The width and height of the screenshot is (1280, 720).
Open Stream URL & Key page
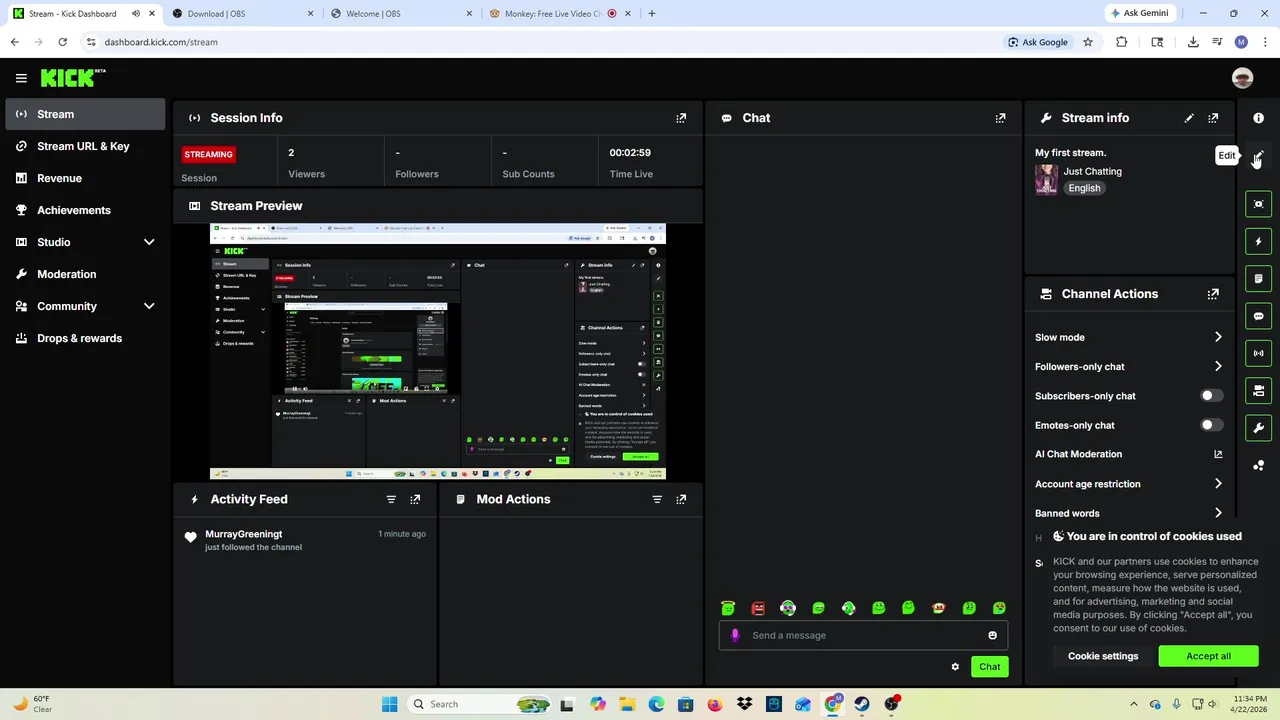point(85,146)
